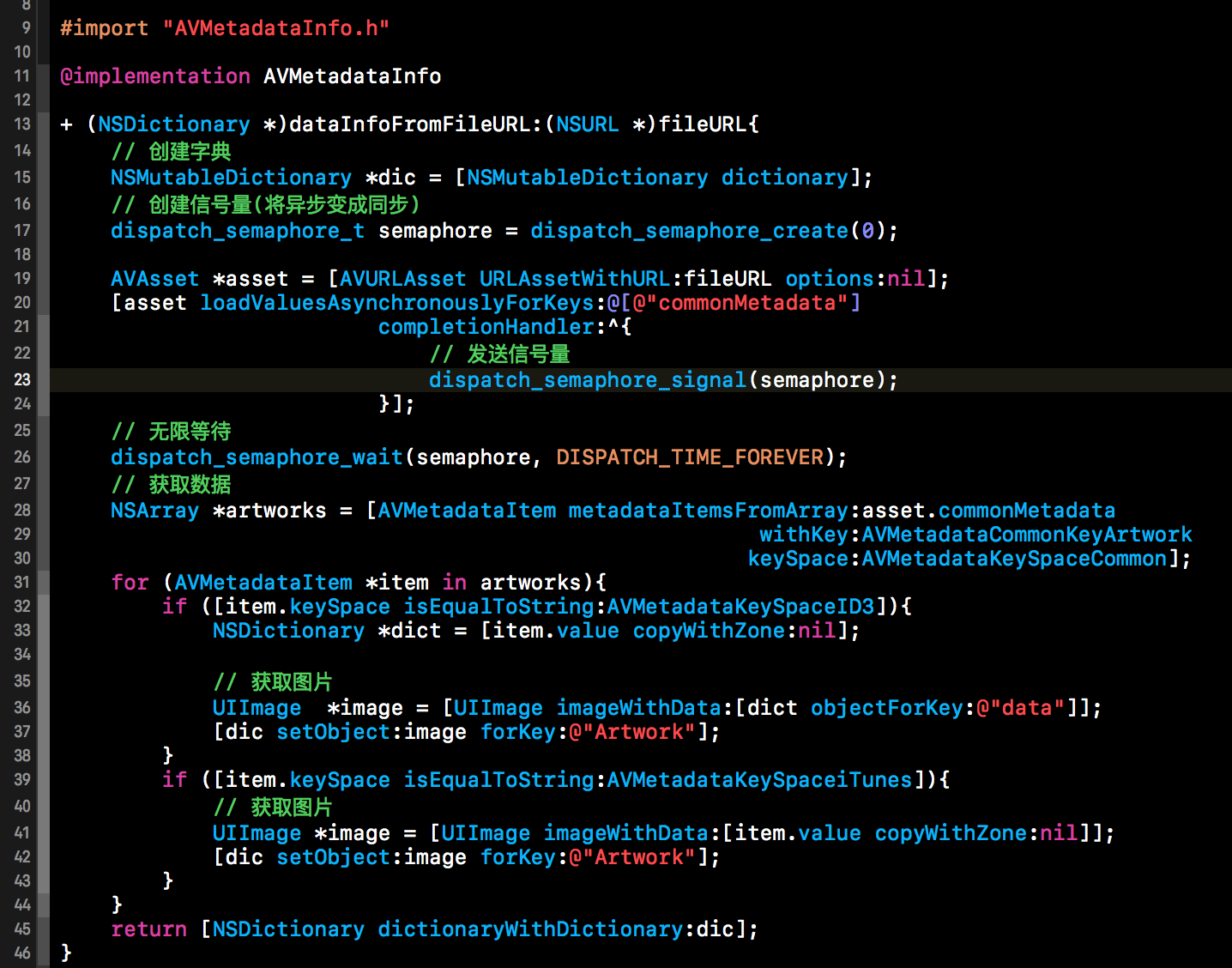The width and height of the screenshot is (1232, 968).
Task: Click the comment "// 获取数据"
Action: click(x=172, y=485)
